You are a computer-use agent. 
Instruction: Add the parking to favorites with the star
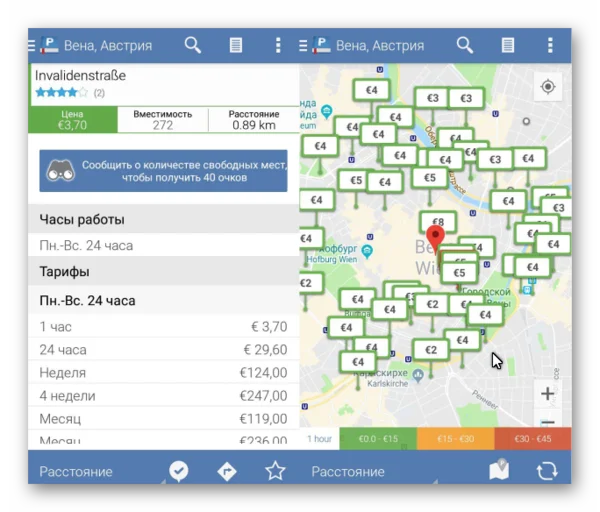point(275,471)
